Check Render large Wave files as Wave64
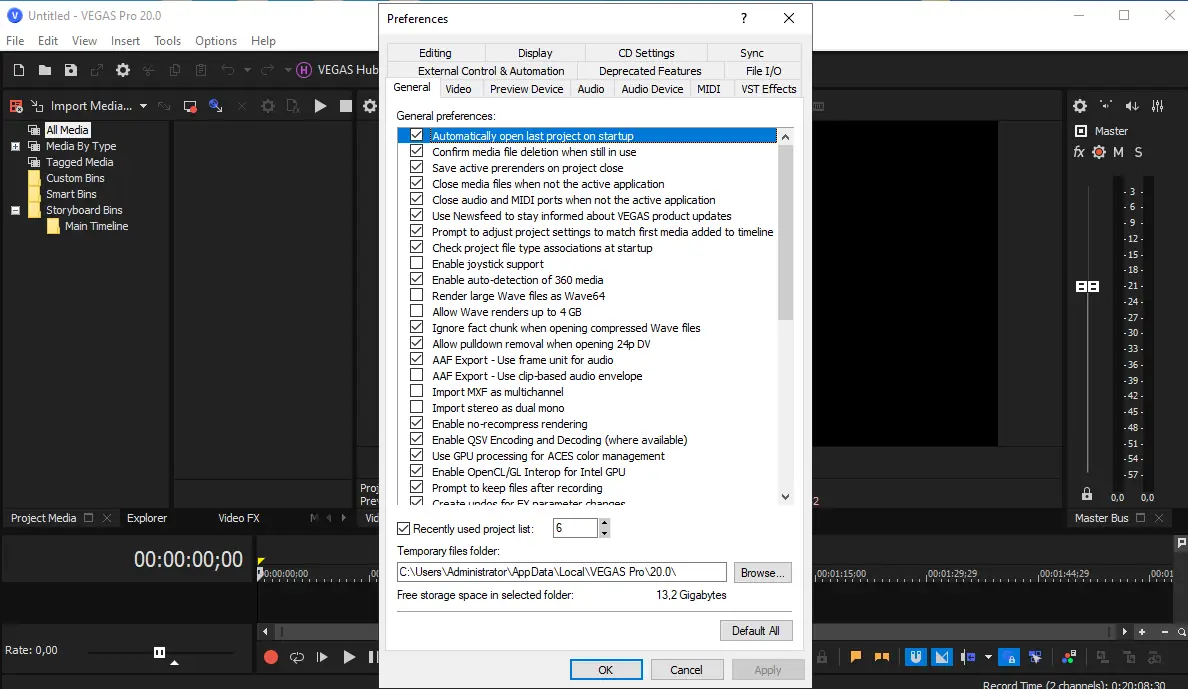Screen dimensions: 1188x689 point(416,295)
